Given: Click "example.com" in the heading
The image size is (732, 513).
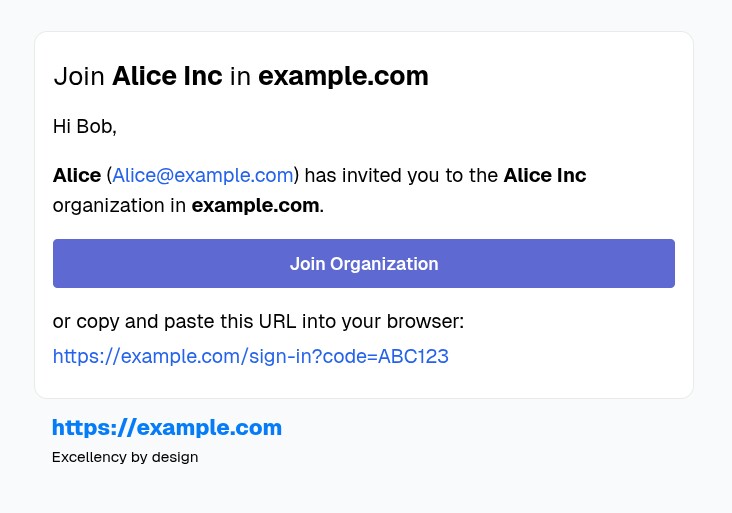Looking at the screenshot, I should point(343,76).
